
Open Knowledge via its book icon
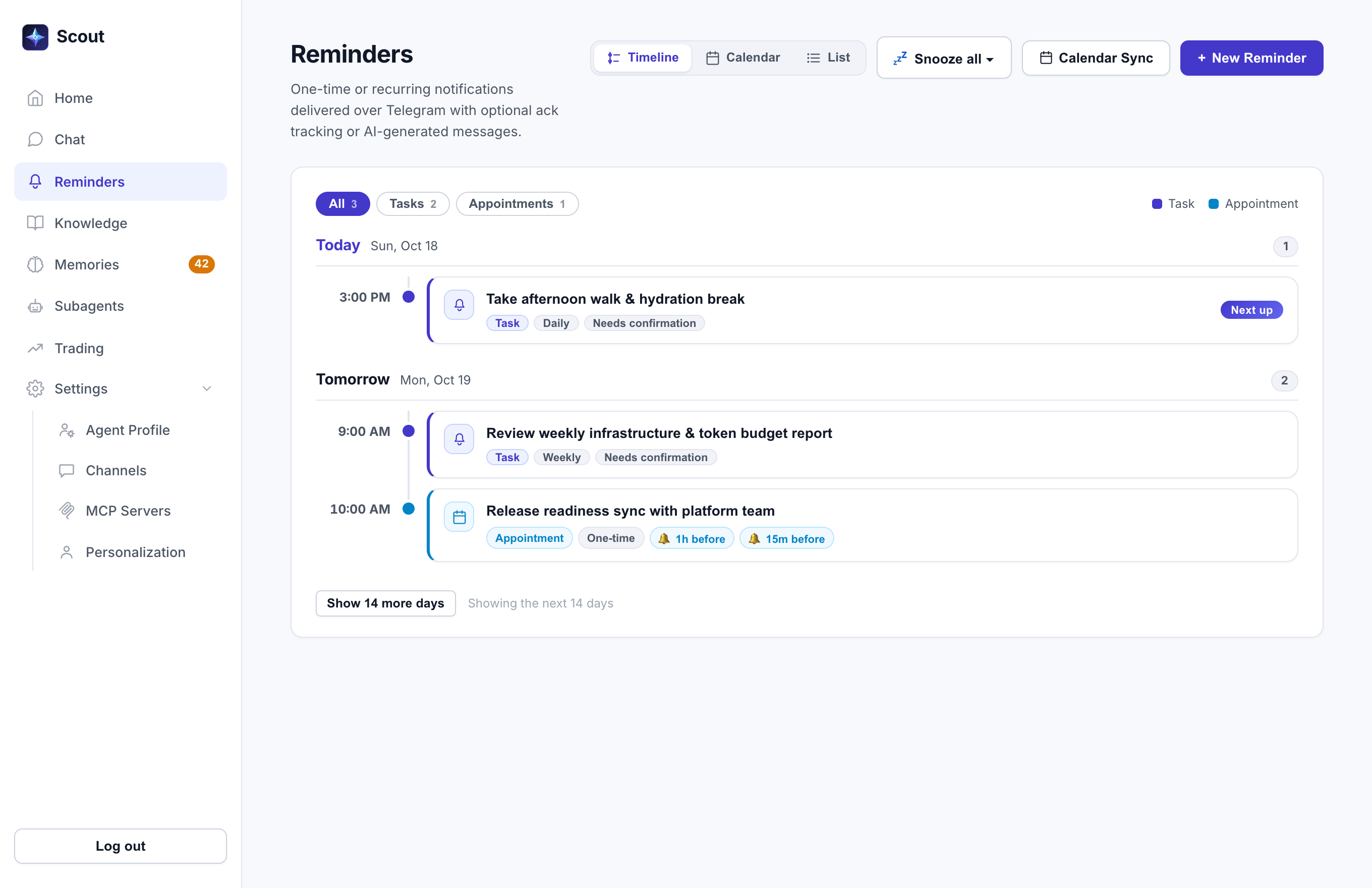click(x=35, y=223)
